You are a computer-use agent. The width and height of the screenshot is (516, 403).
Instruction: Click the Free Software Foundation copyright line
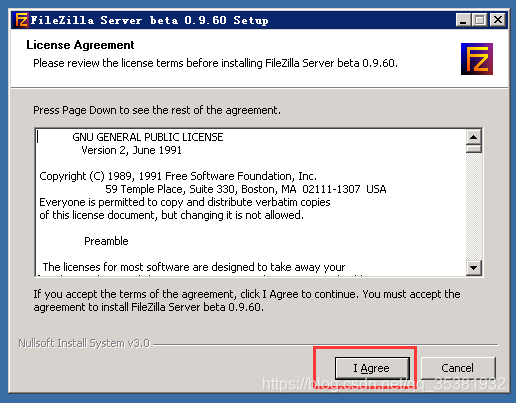click(x=178, y=176)
